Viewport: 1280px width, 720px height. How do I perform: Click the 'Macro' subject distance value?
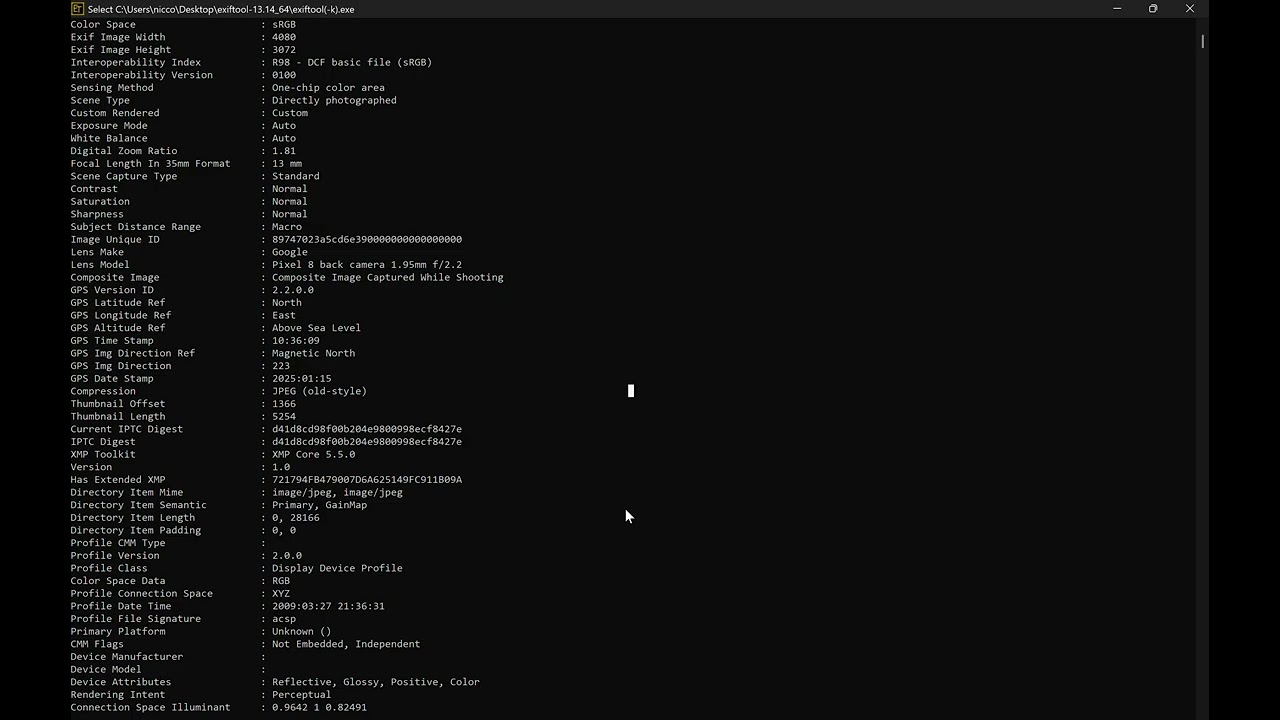[287, 227]
